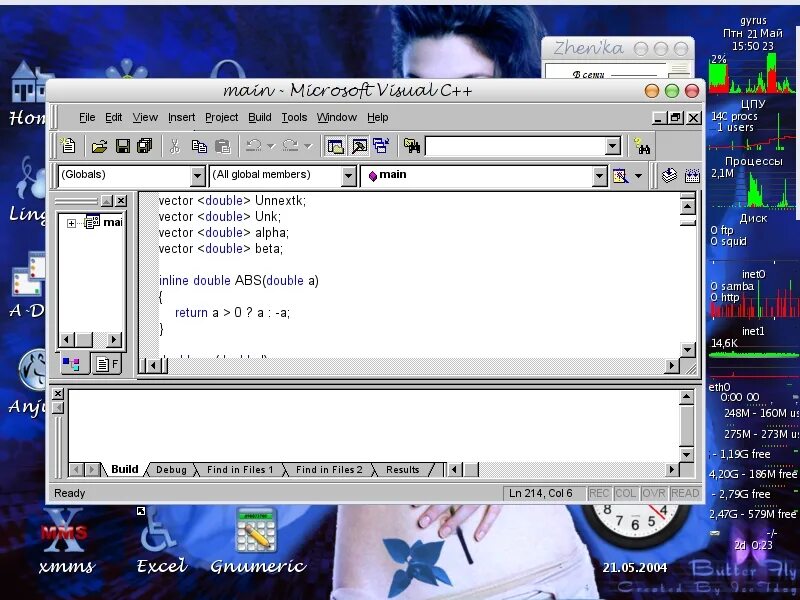Click the Copy icon in the toolbar
This screenshot has height=600, width=800.
click(x=198, y=146)
